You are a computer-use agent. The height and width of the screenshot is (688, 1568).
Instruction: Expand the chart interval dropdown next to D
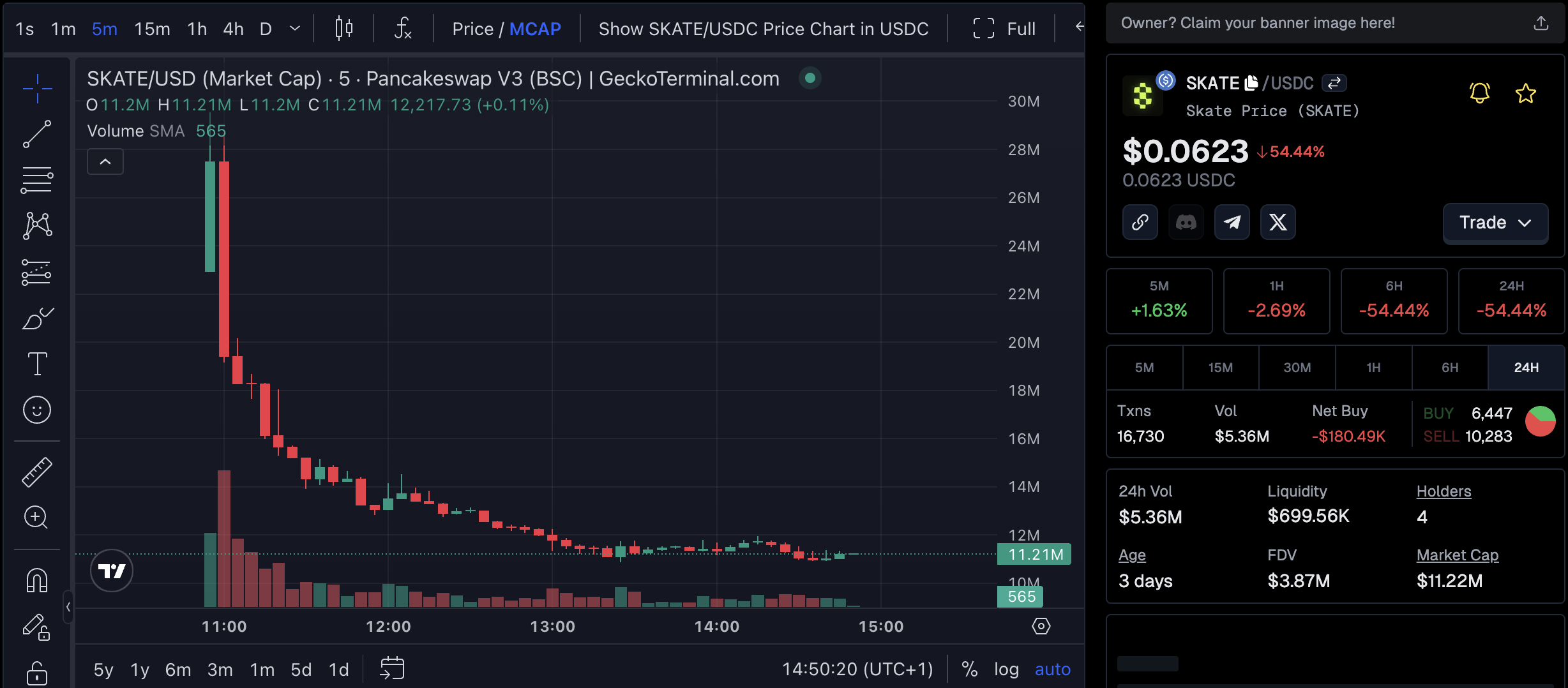294,28
